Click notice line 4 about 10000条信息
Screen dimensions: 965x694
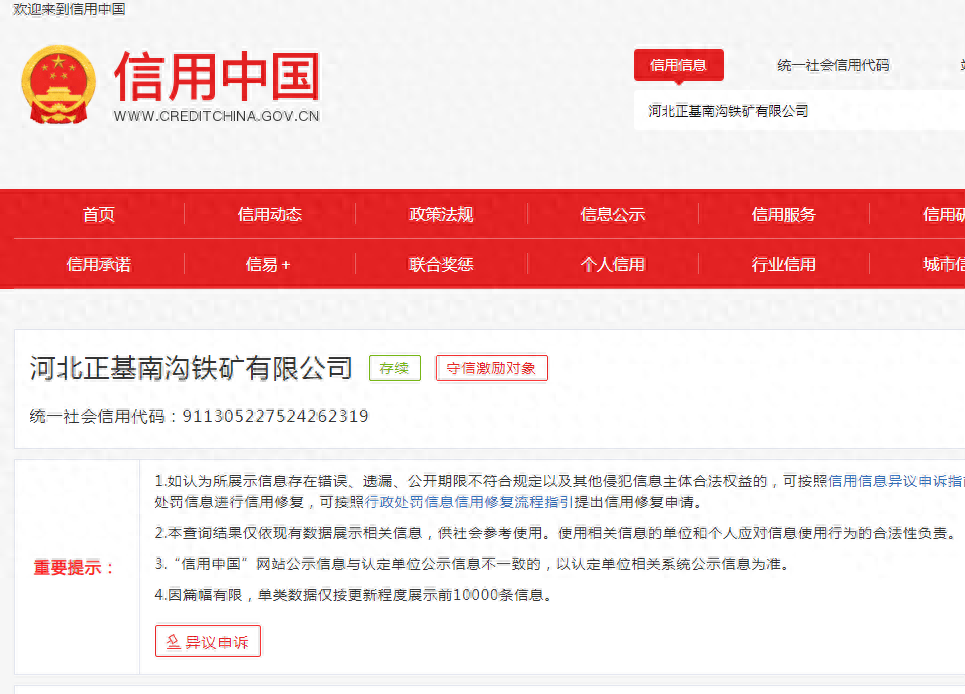coord(353,594)
